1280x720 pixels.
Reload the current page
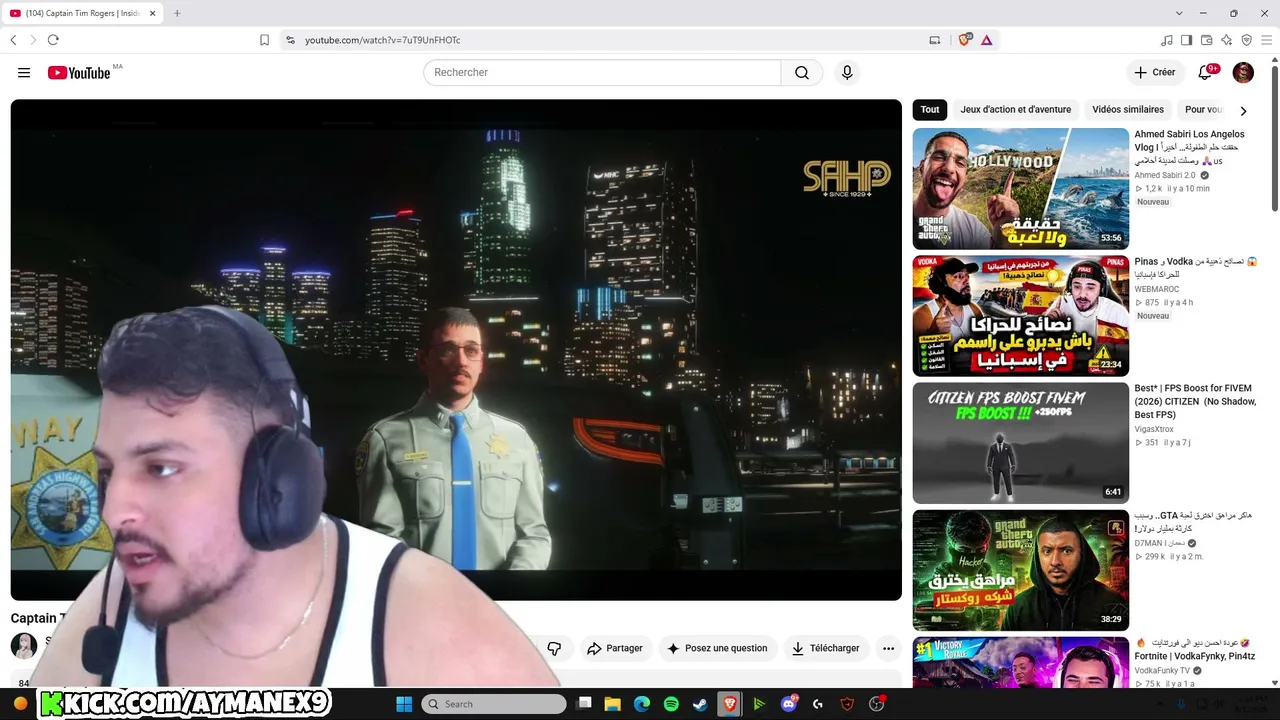click(53, 40)
